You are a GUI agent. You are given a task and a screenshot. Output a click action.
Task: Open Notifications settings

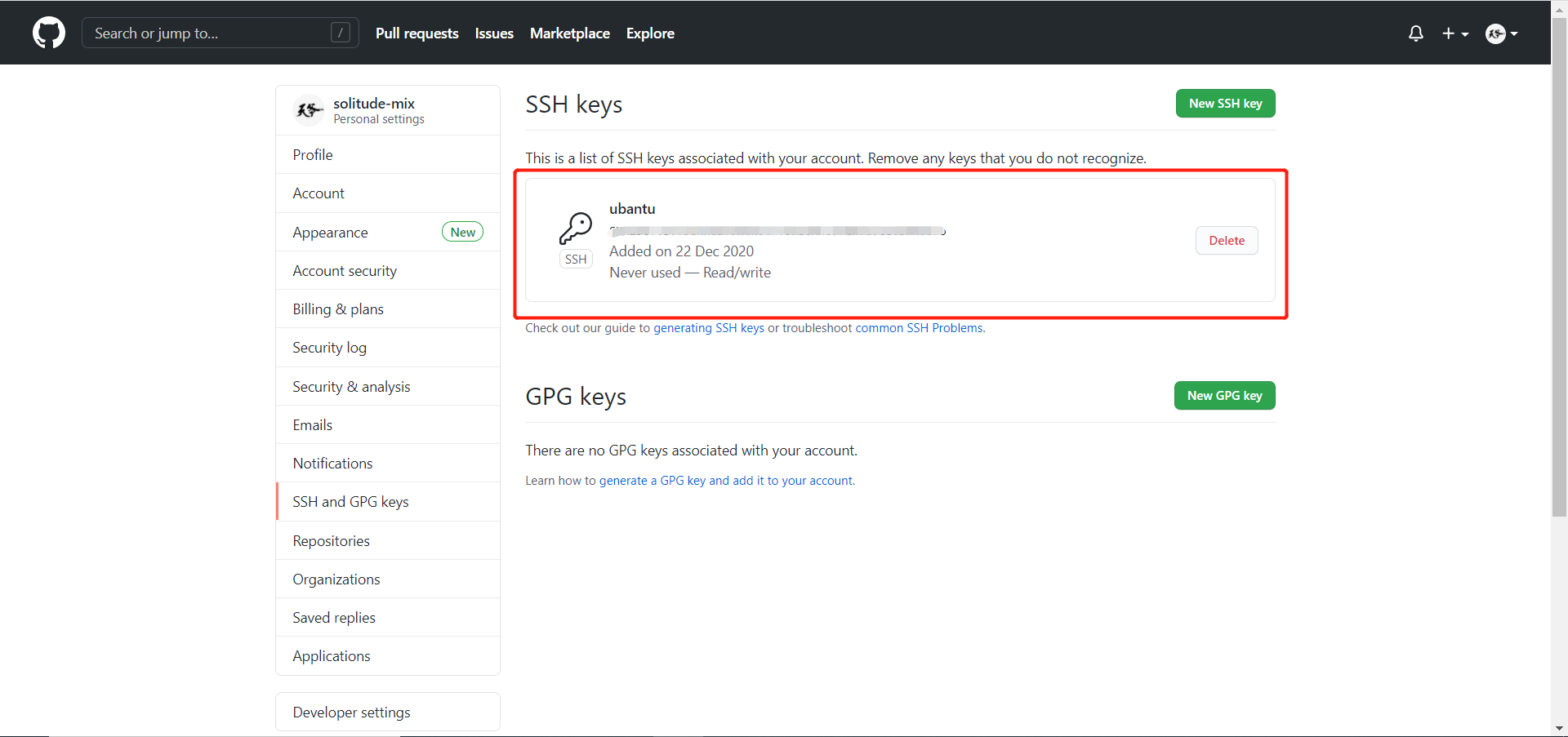(388, 463)
